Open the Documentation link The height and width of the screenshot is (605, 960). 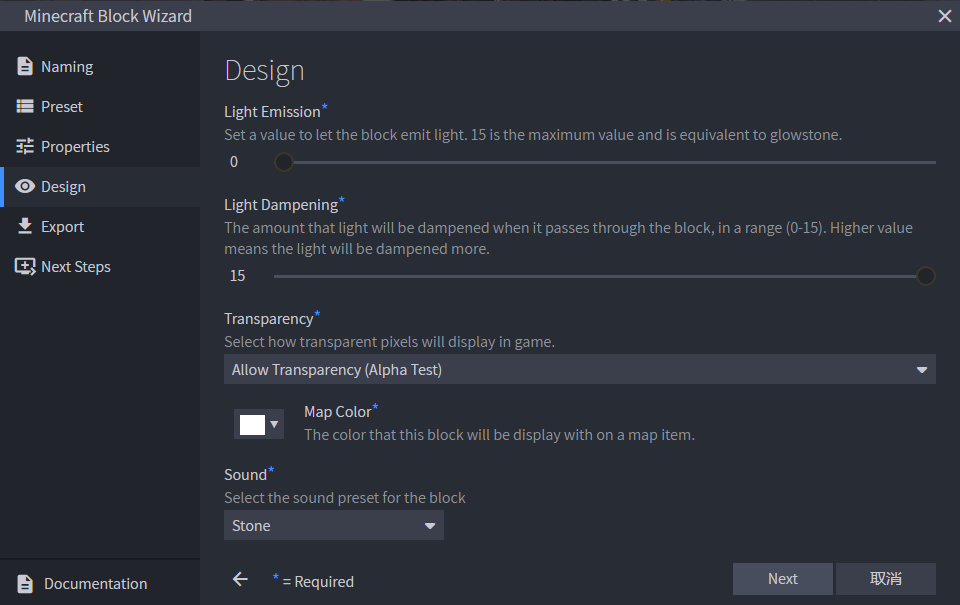[x=100, y=584]
